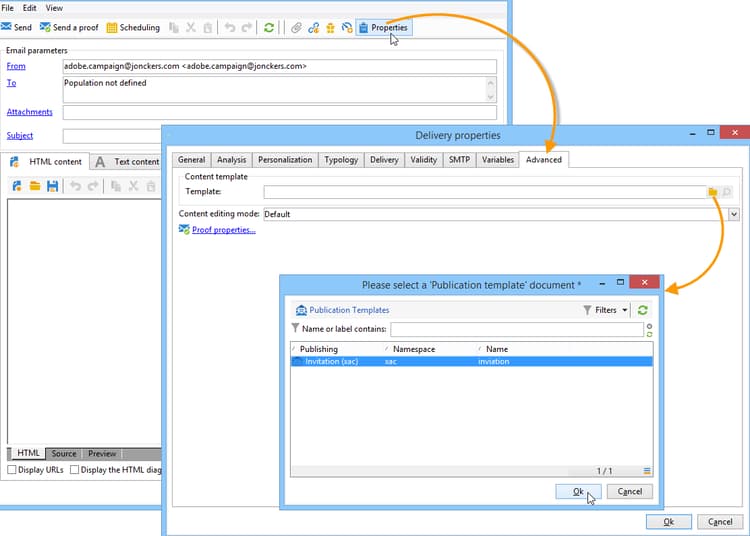Click the list options icon beside 1 / 1
Viewport: 750px width, 536px height.
(x=647, y=471)
